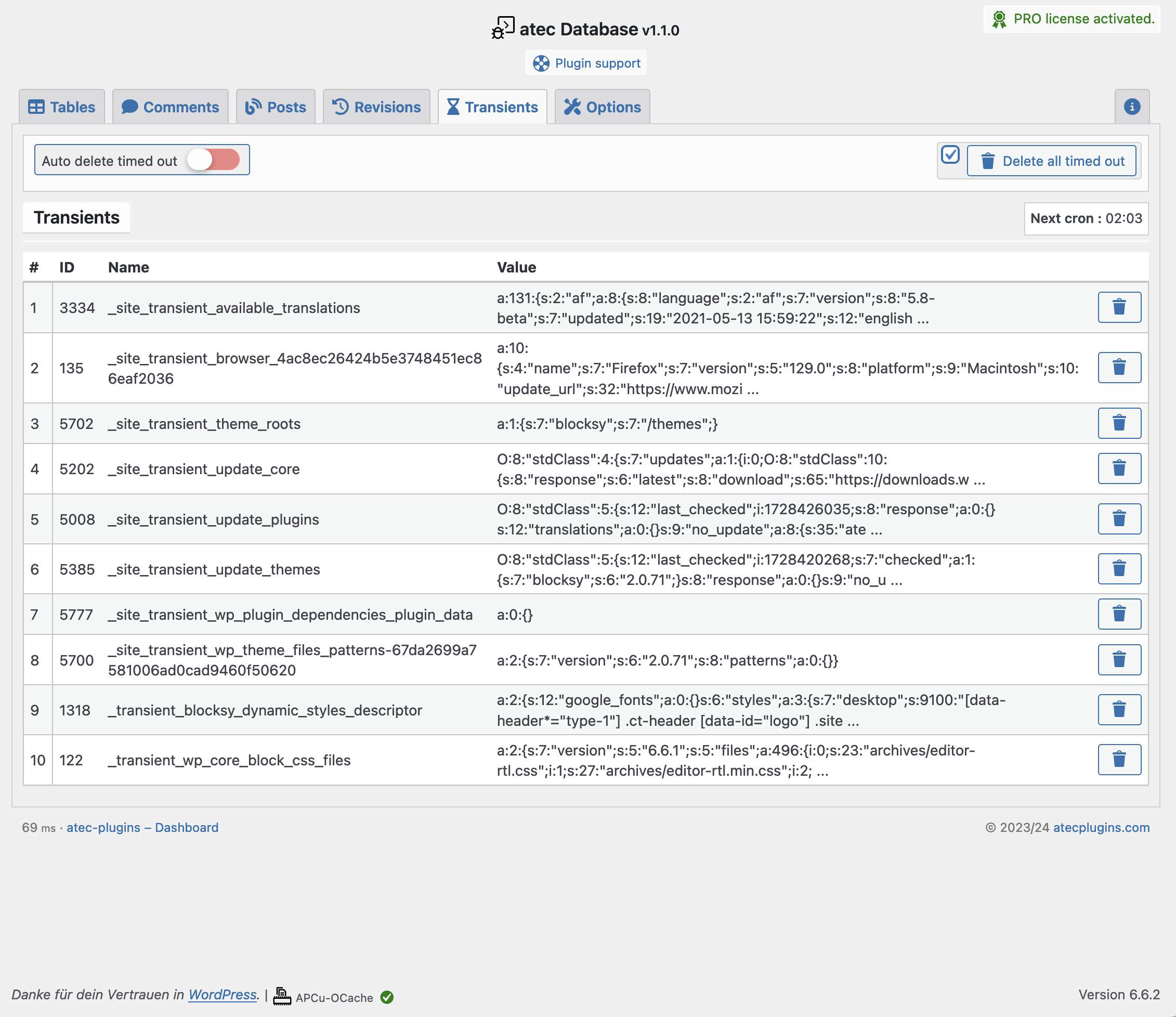Go to the Options tab
Viewport: 1176px width, 1017px height.
602,107
